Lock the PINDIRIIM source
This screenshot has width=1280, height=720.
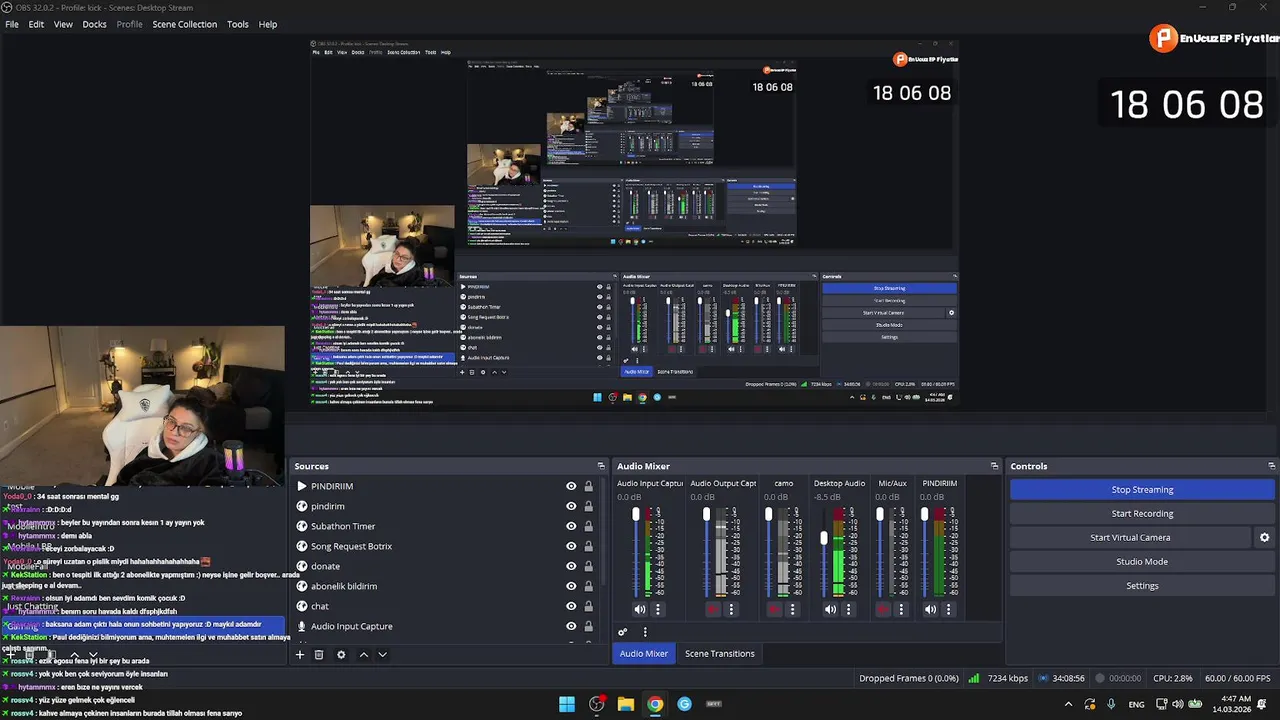click(x=588, y=486)
